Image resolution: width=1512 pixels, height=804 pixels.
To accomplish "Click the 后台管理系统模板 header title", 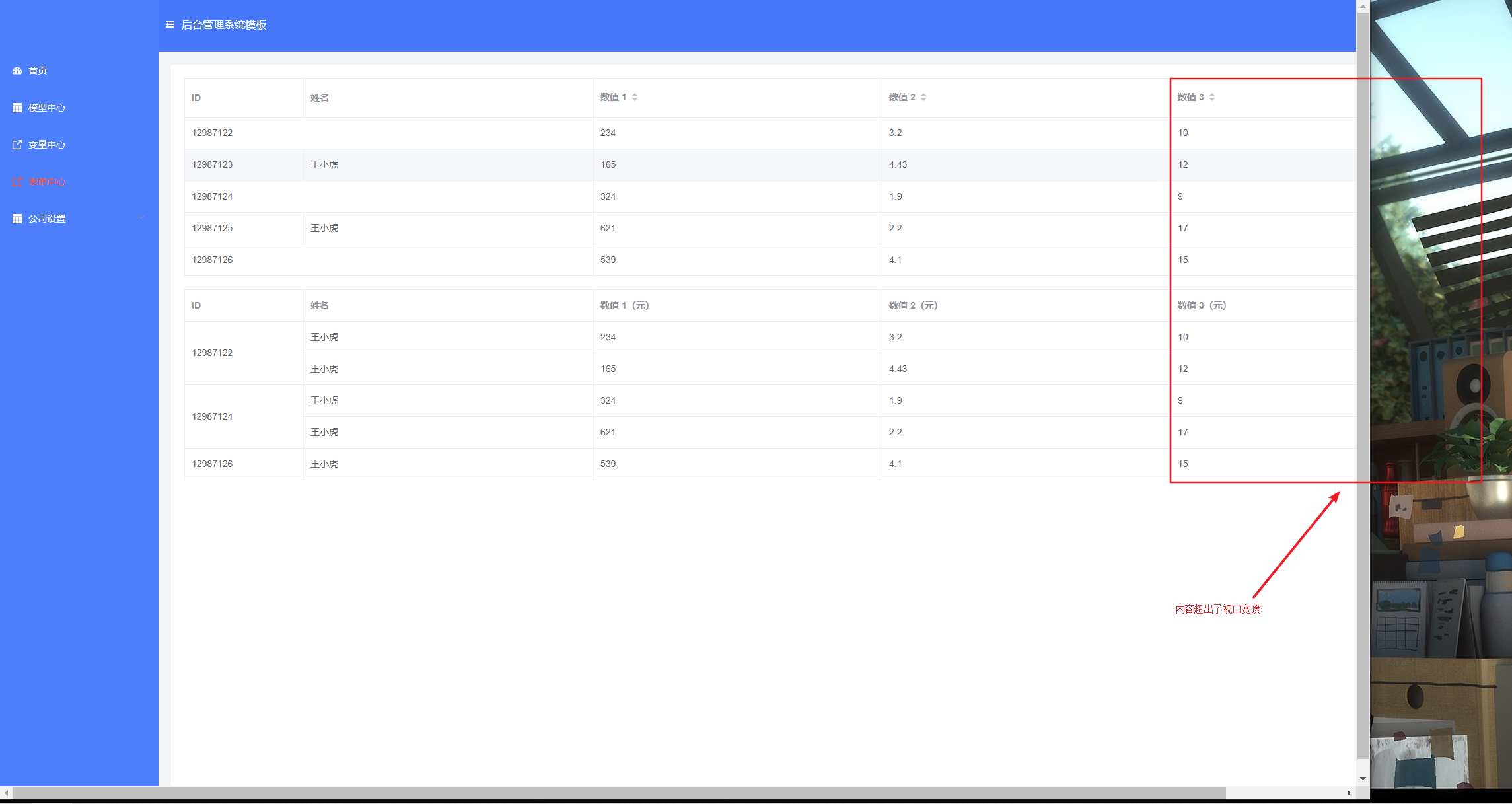I will click(x=224, y=25).
